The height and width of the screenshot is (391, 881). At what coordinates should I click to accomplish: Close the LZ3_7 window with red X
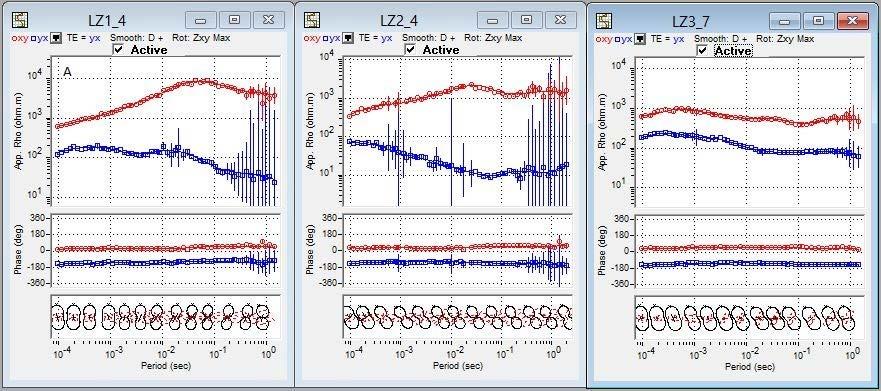(x=852, y=21)
